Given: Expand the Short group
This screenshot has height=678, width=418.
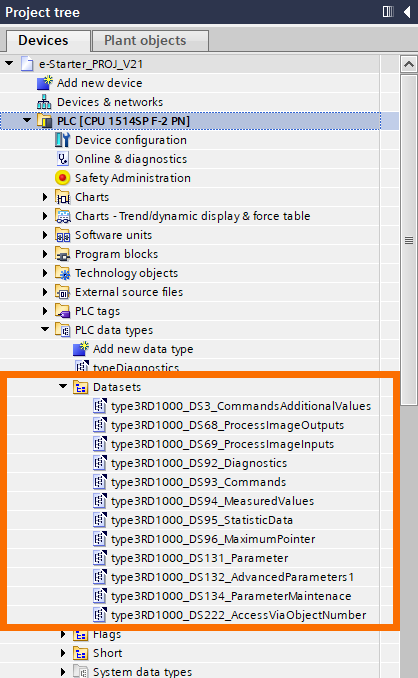Looking at the screenshot, I should [63, 653].
